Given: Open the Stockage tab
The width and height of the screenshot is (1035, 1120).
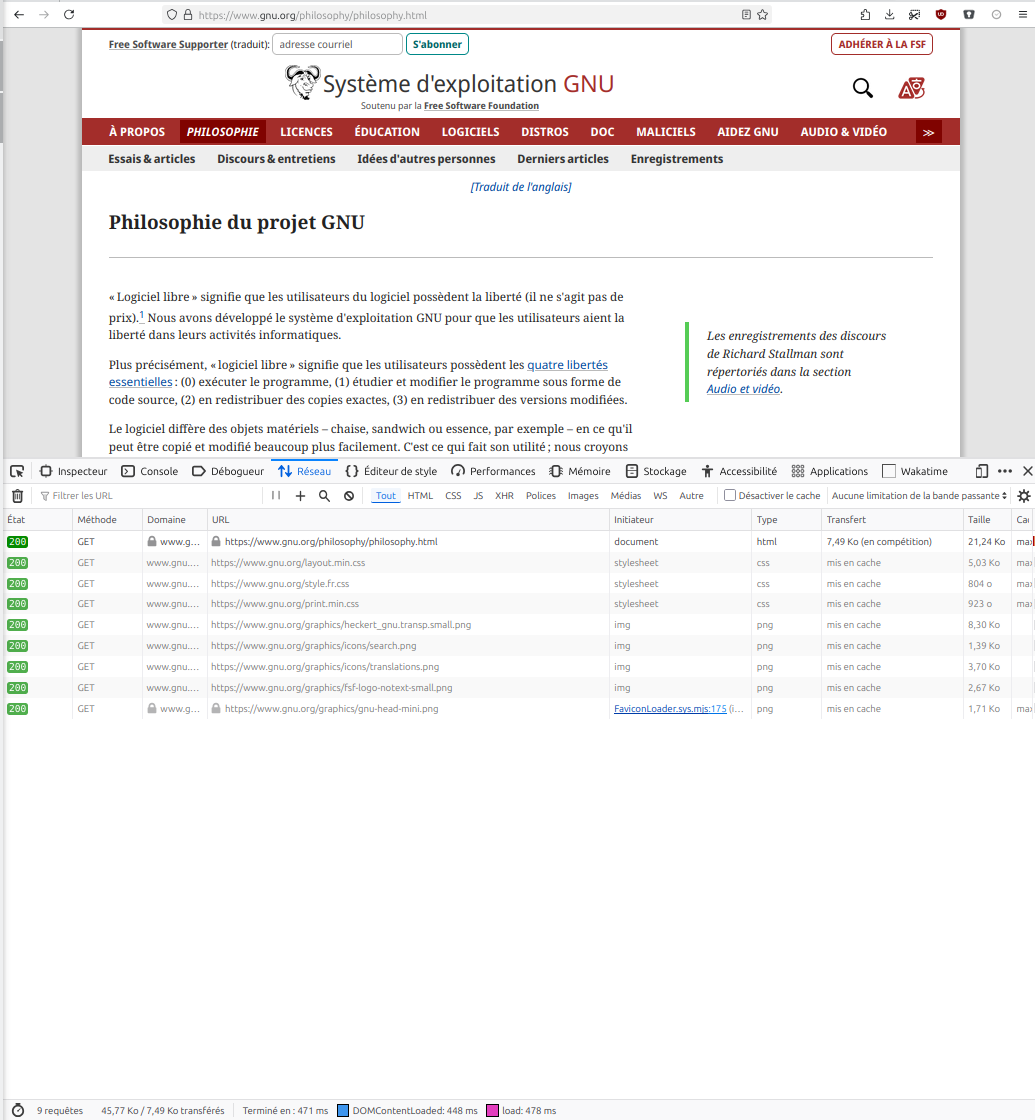Looking at the screenshot, I should [656, 471].
